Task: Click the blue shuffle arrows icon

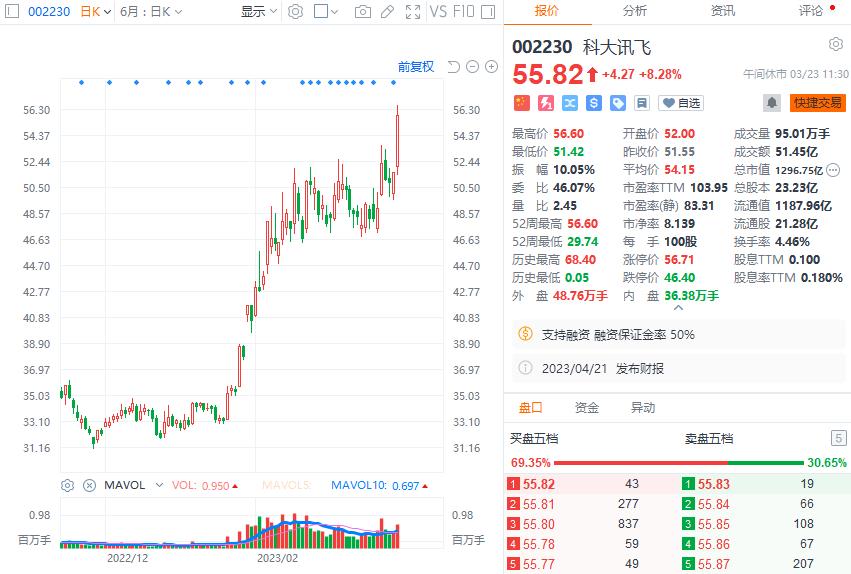Action: click(x=569, y=103)
